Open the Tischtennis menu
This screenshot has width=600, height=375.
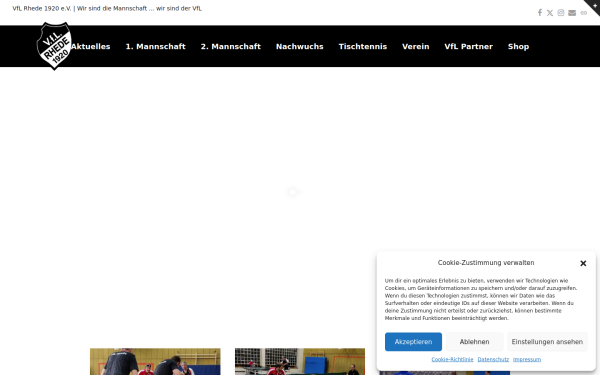tap(363, 46)
